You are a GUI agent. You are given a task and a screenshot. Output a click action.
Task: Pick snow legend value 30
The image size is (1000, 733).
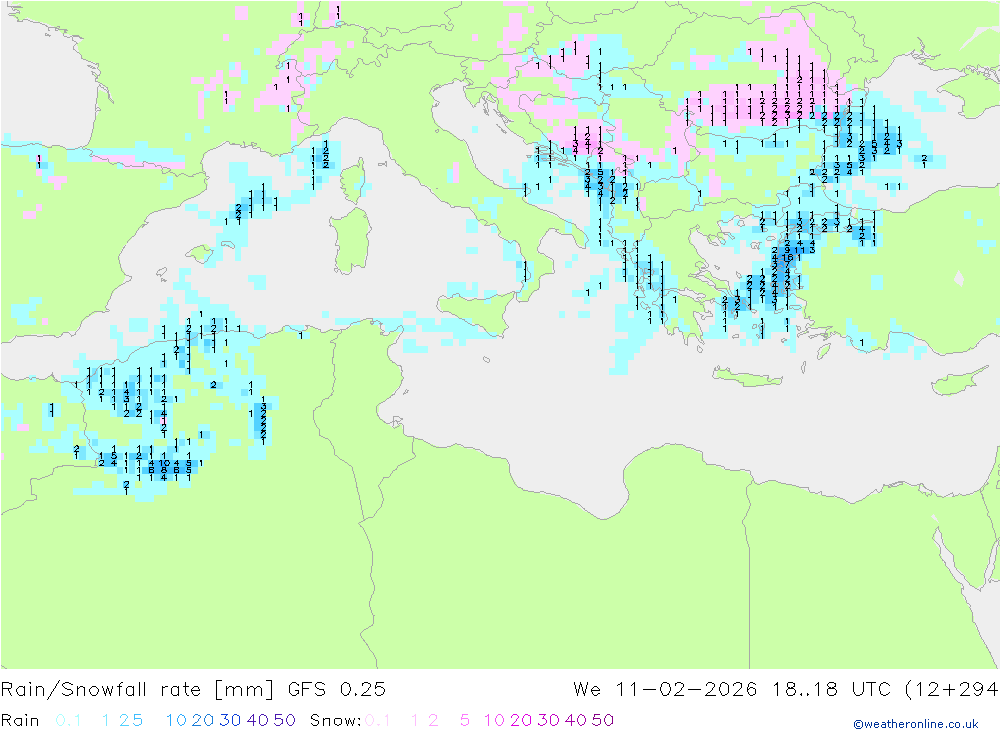tap(548, 720)
